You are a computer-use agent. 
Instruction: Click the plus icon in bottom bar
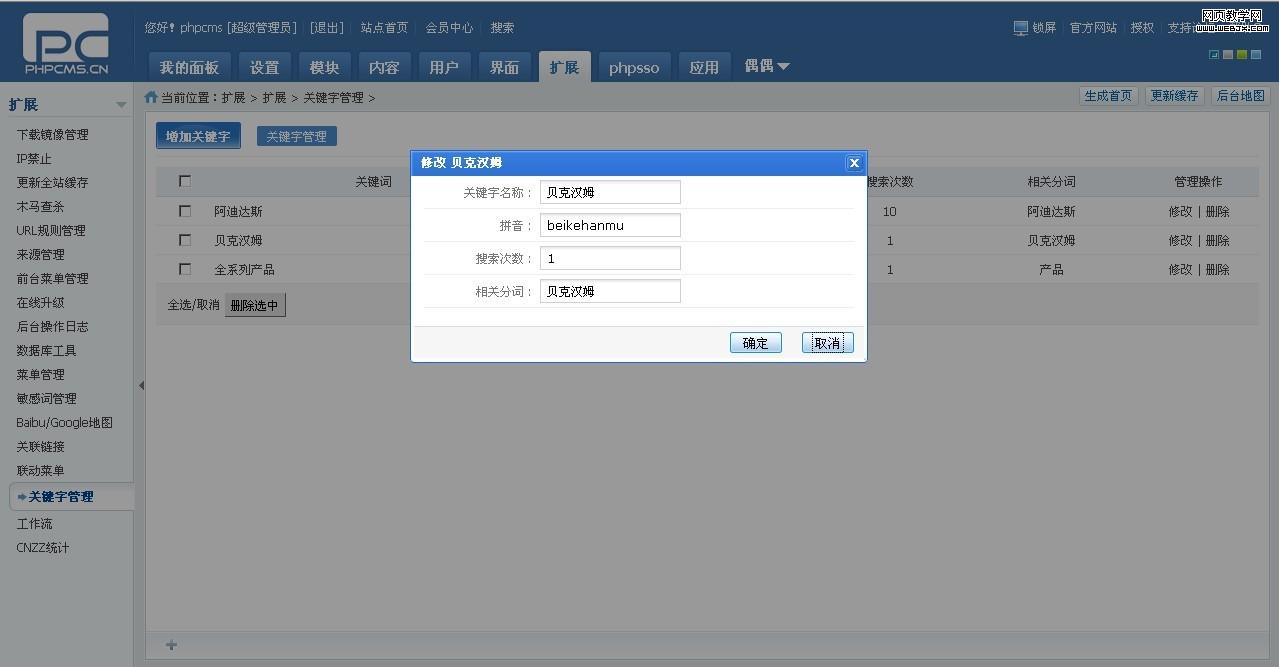(171, 645)
